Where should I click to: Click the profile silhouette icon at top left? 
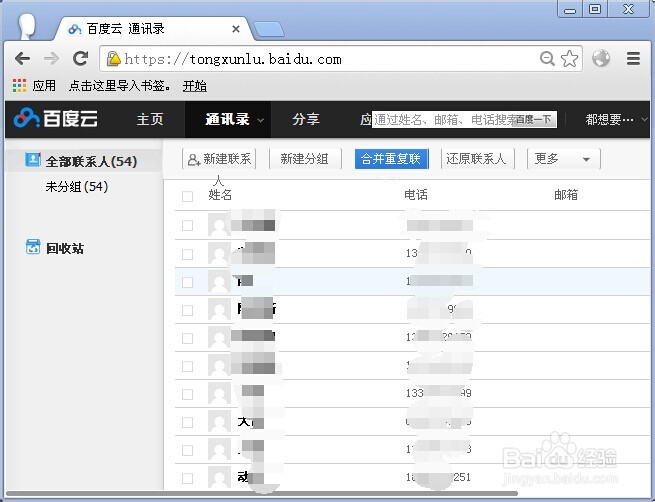pyautogui.click(x=27, y=27)
